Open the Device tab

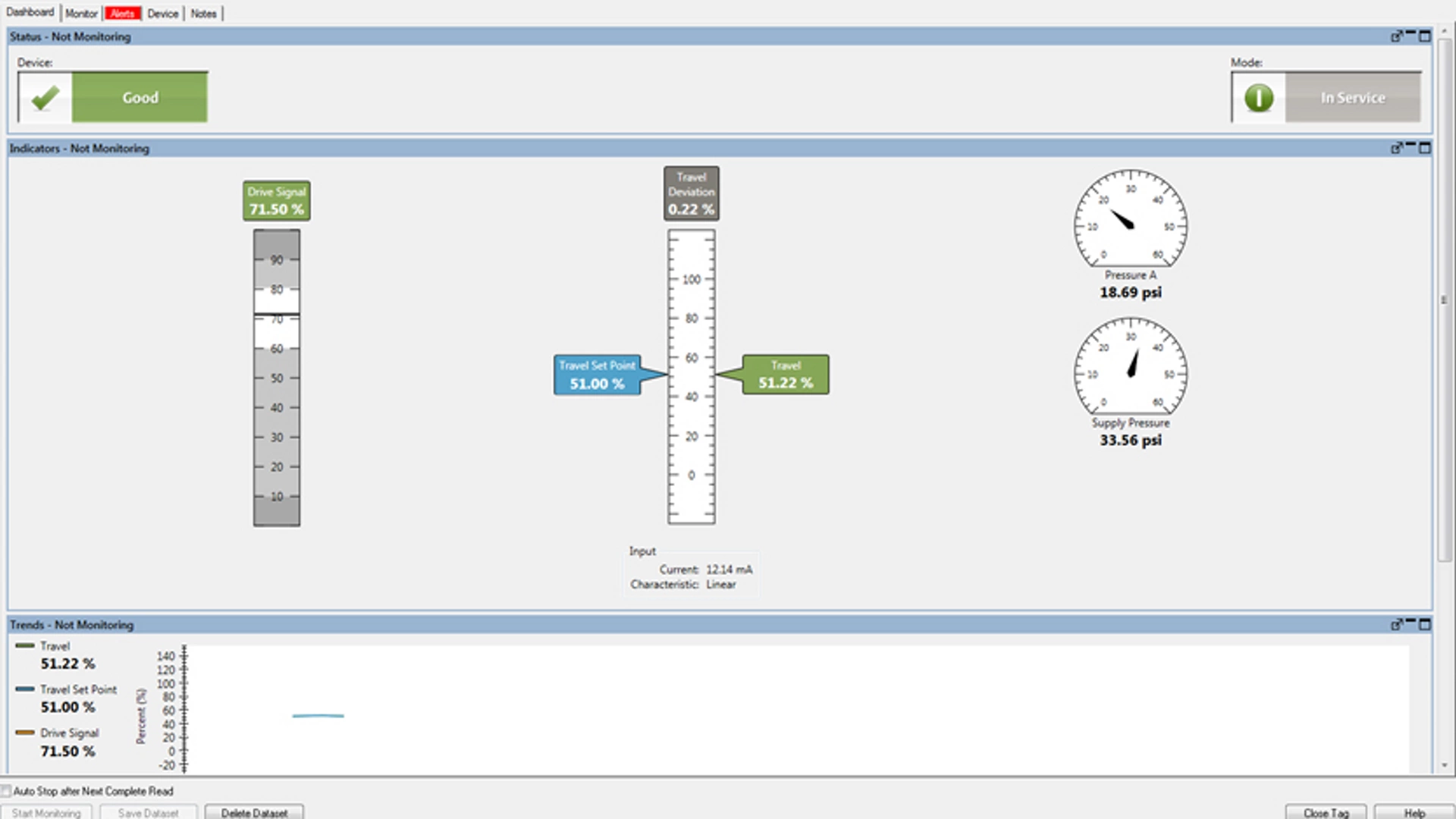click(x=162, y=13)
